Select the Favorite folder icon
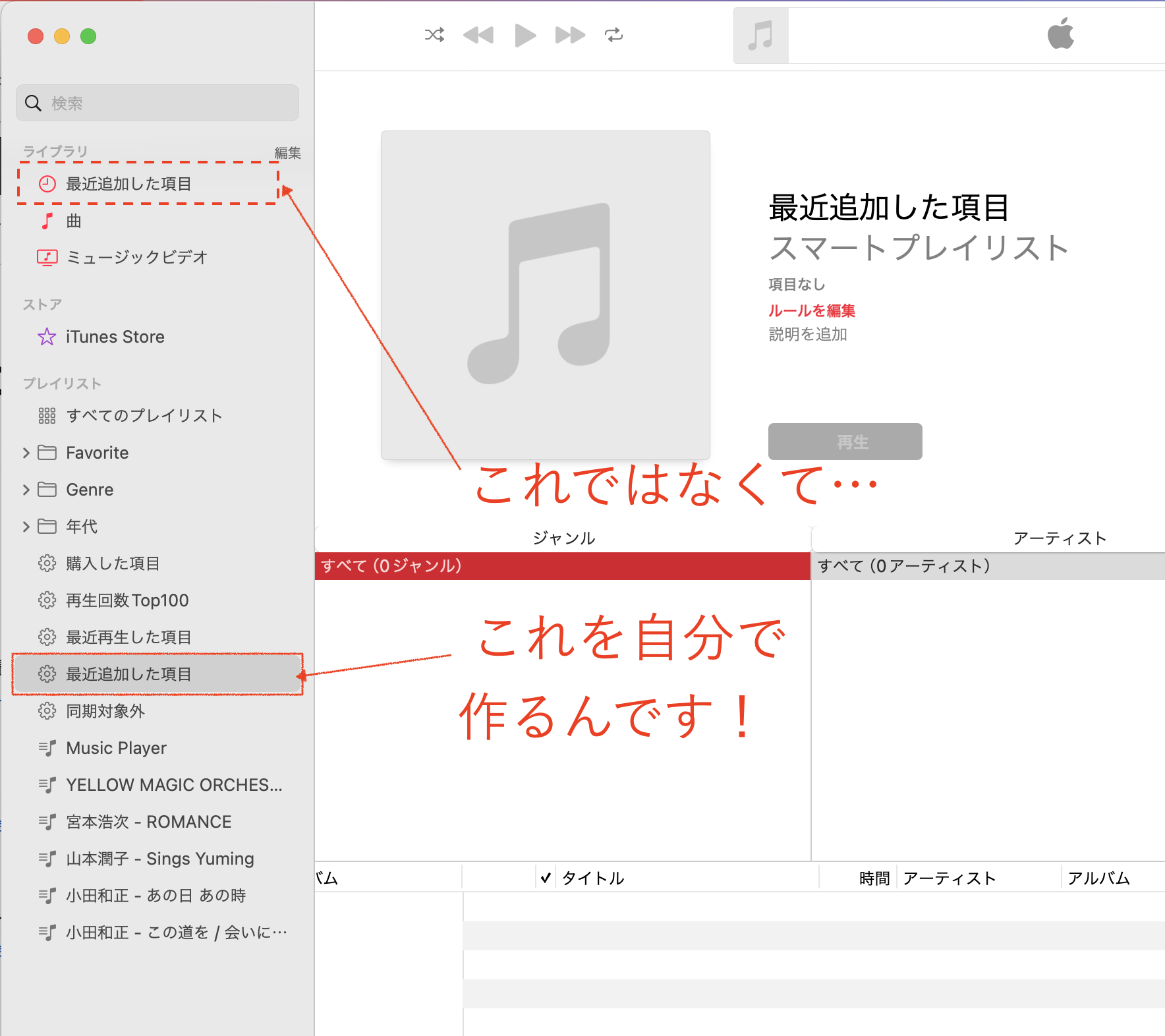The image size is (1165, 1036). (x=47, y=453)
